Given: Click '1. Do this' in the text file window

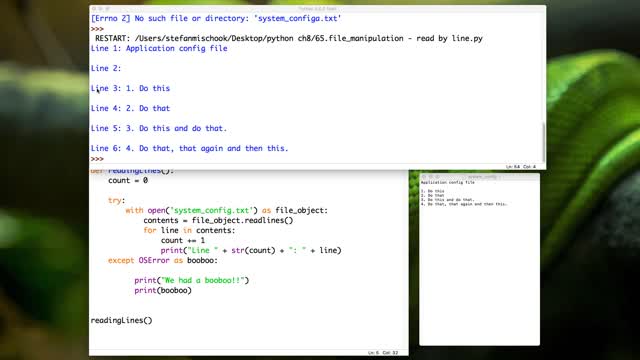Looking at the screenshot, I should (433, 191).
